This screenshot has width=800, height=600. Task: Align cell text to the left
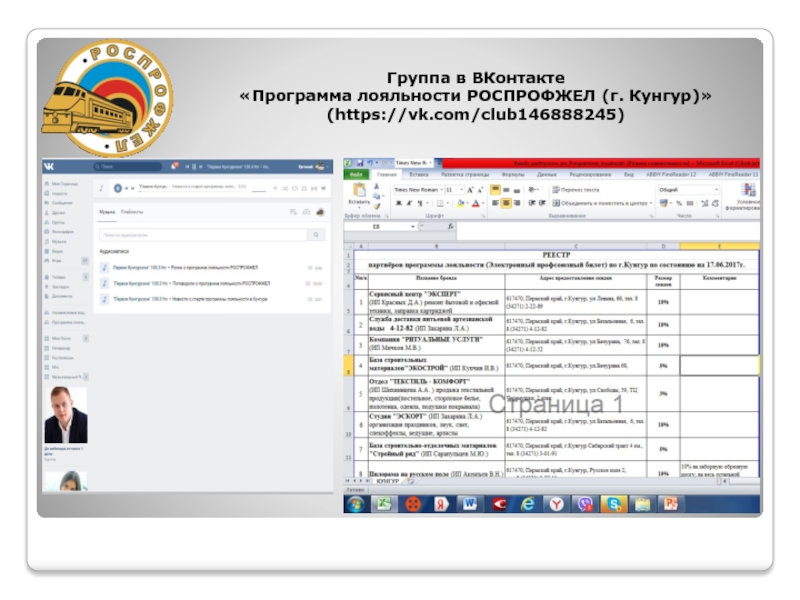pos(495,203)
